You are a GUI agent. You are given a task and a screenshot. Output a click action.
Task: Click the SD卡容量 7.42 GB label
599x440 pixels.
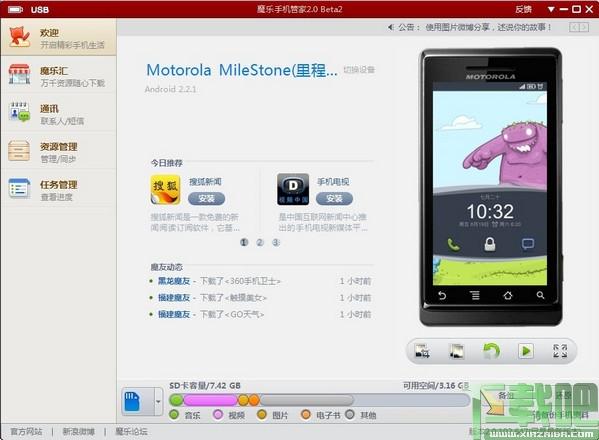[x=205, y=386]
